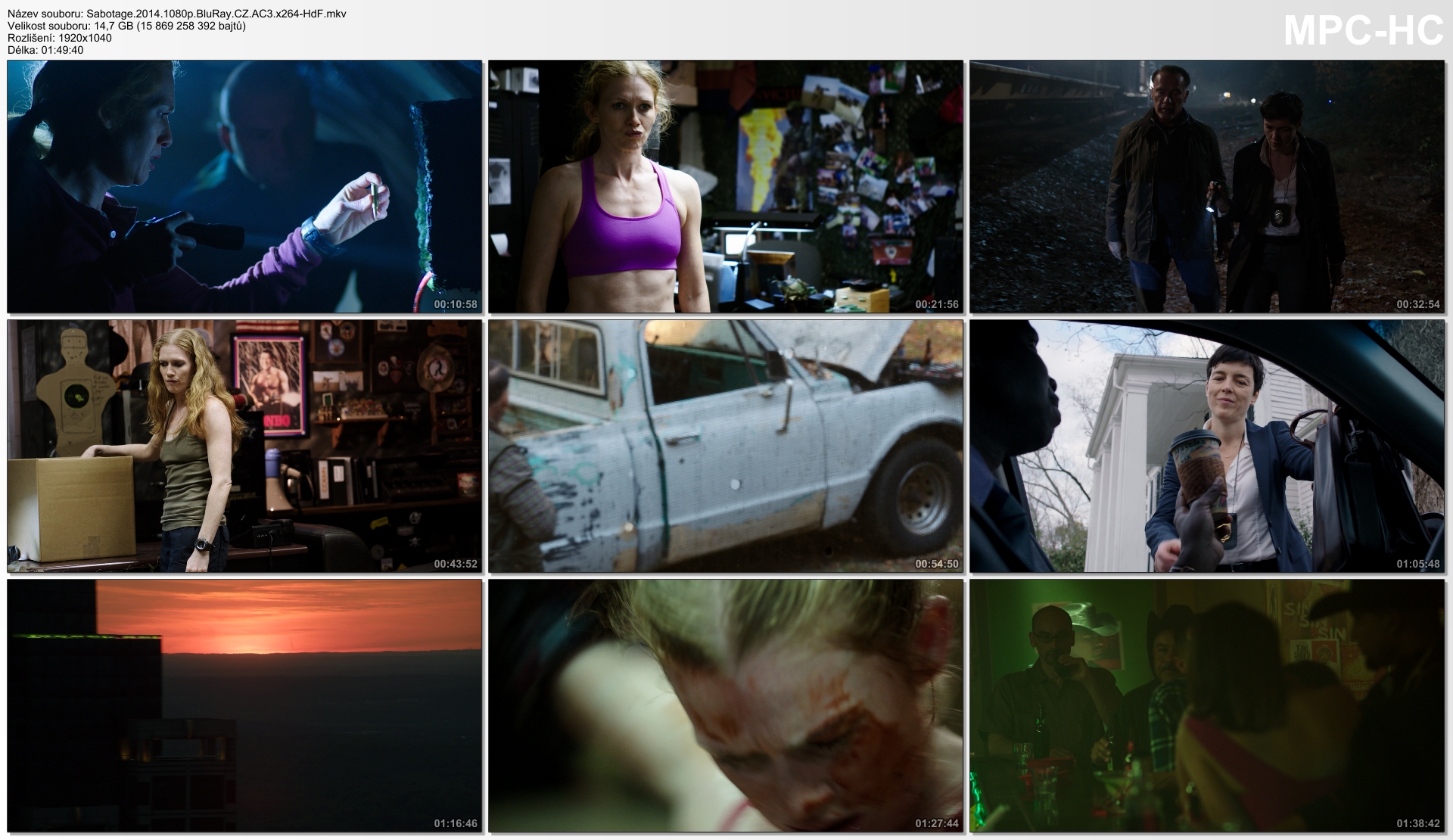Click the 01:05:48 timestamp label
The width and height of the screenshot is (1453, 840).
coord(1417,564)
